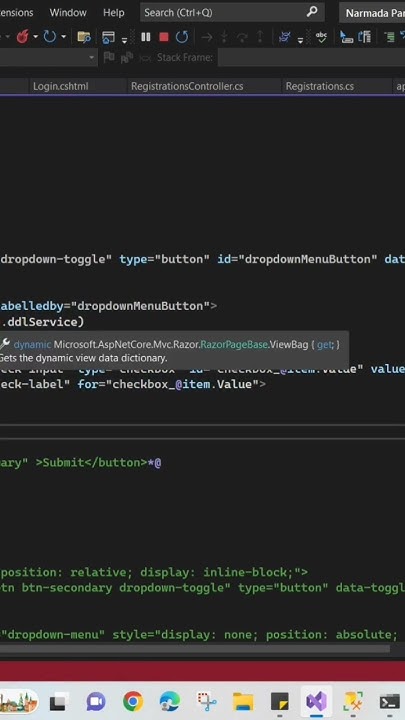Click the abc spell checker icon
This screenshot has width=405, height=720.
point(321,37)
